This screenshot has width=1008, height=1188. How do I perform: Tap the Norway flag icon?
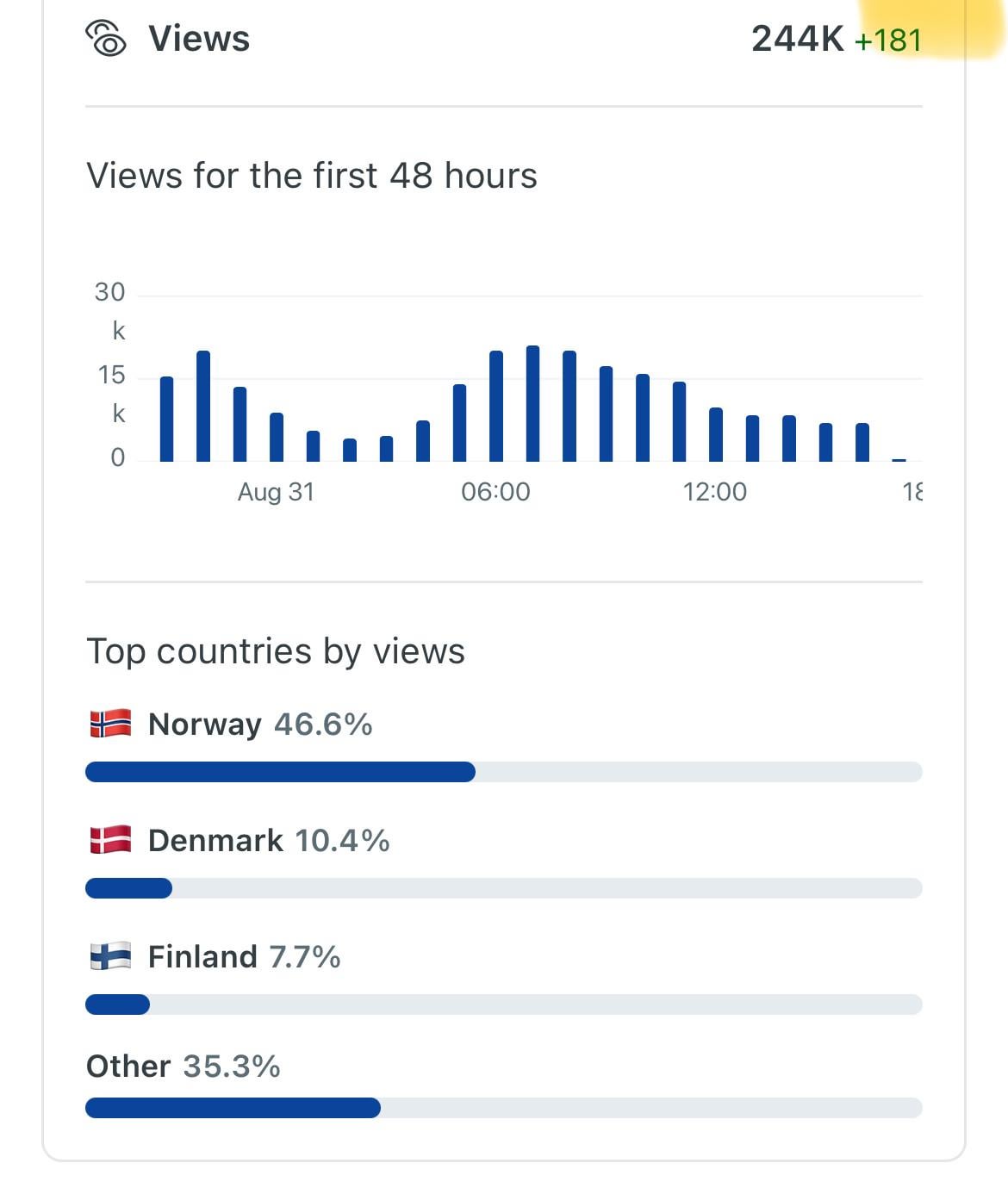tap(110, 724)
